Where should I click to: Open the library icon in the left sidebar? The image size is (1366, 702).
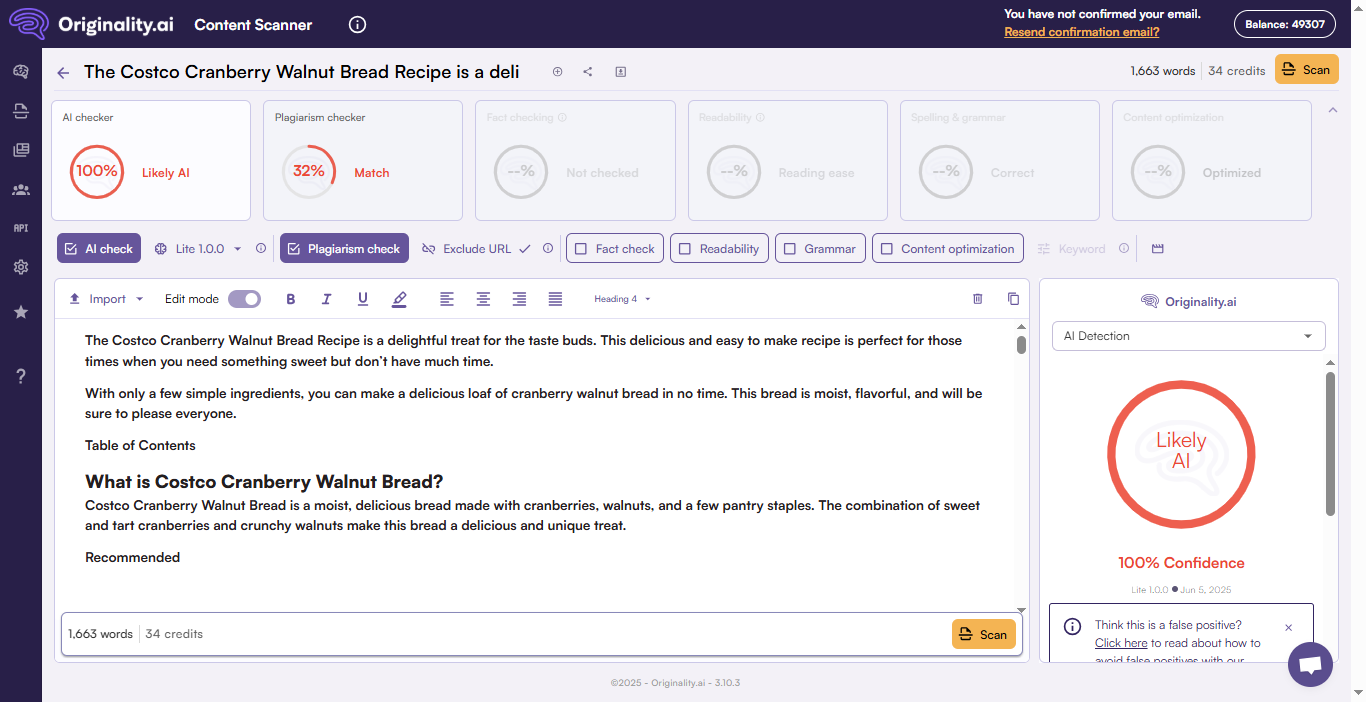pyautogui.click(x=20, y=150)
